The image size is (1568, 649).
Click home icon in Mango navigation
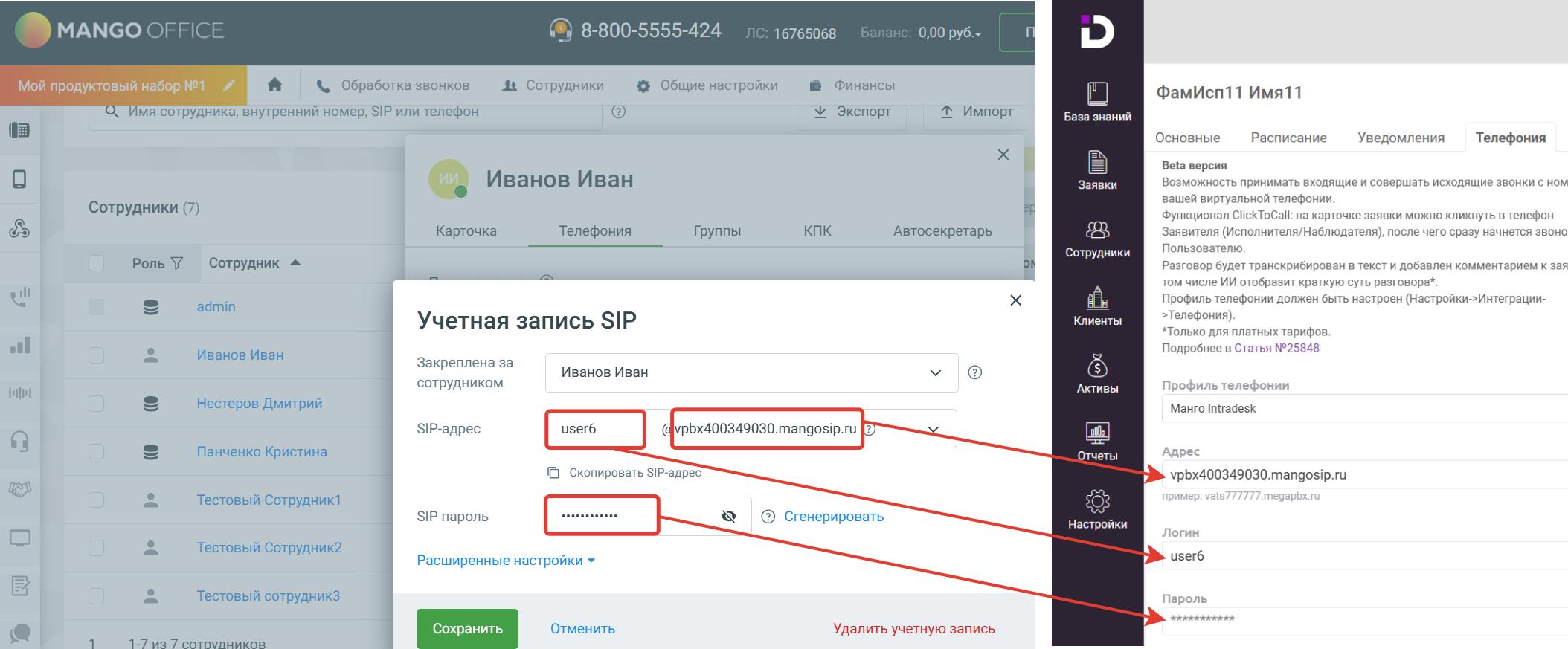point(274,85)
